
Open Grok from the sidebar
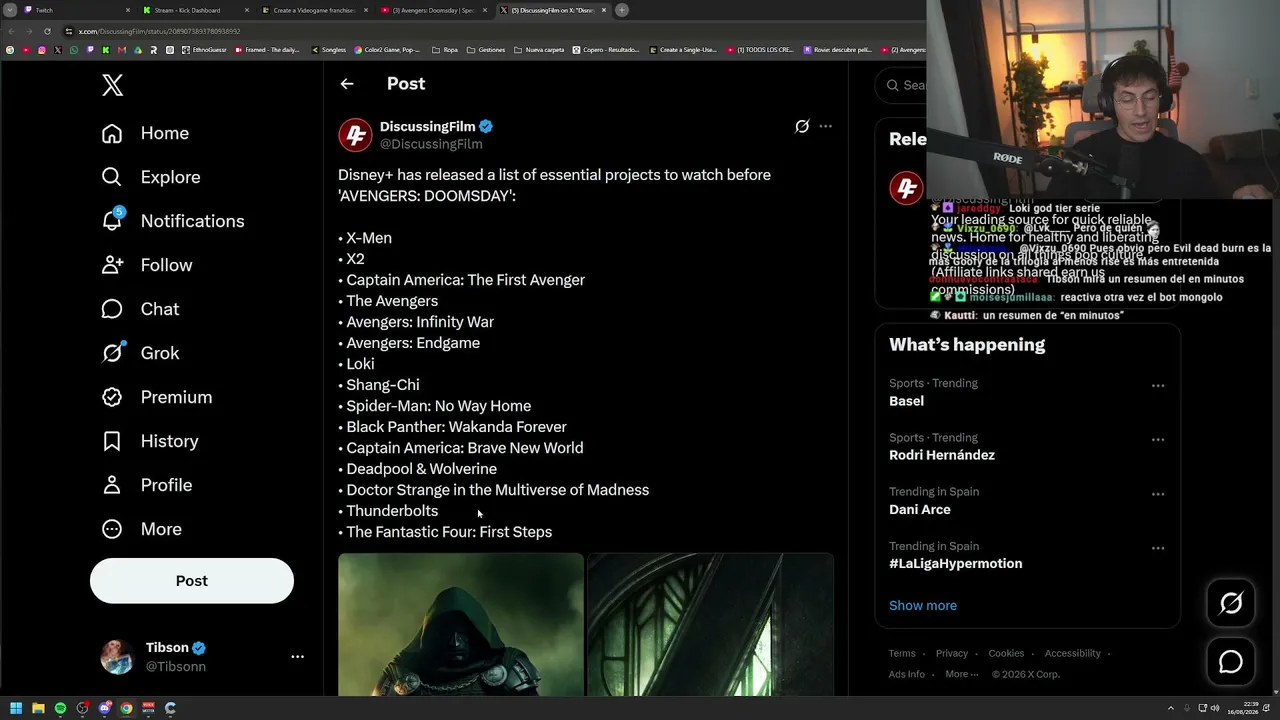click(140, 353)
